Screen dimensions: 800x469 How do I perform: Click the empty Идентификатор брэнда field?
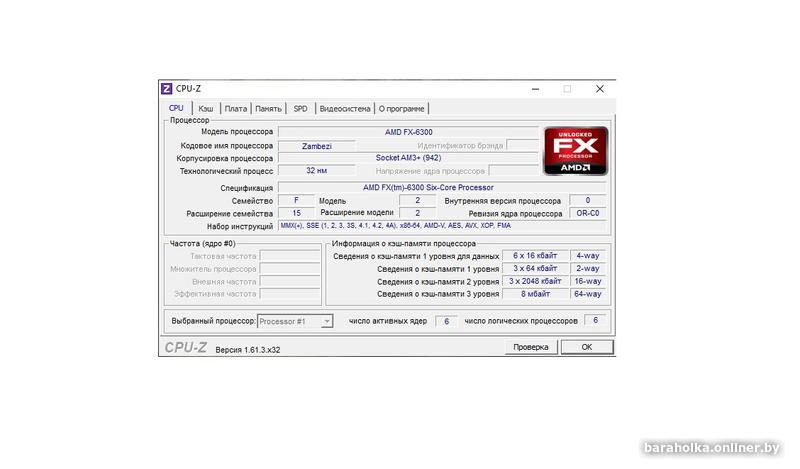pyautogui.click(x=522, y=145)
